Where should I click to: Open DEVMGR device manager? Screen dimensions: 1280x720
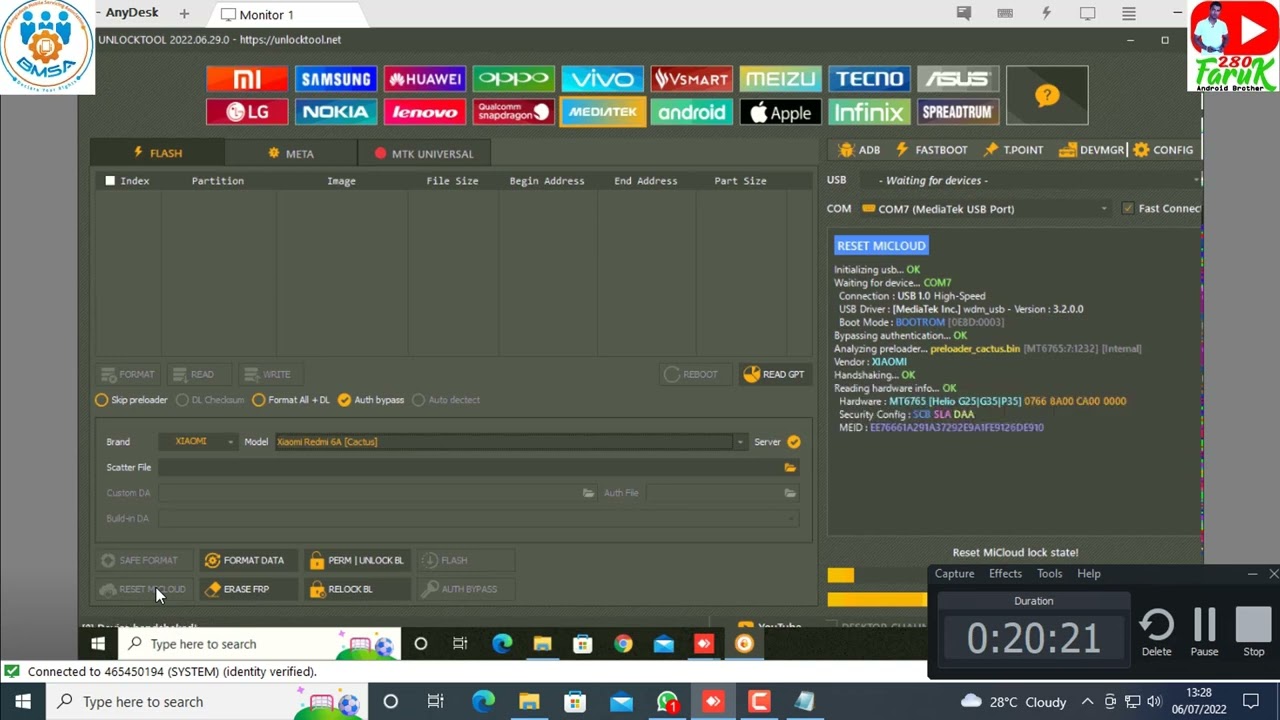pyautogui.click(x=1091, y=150)
